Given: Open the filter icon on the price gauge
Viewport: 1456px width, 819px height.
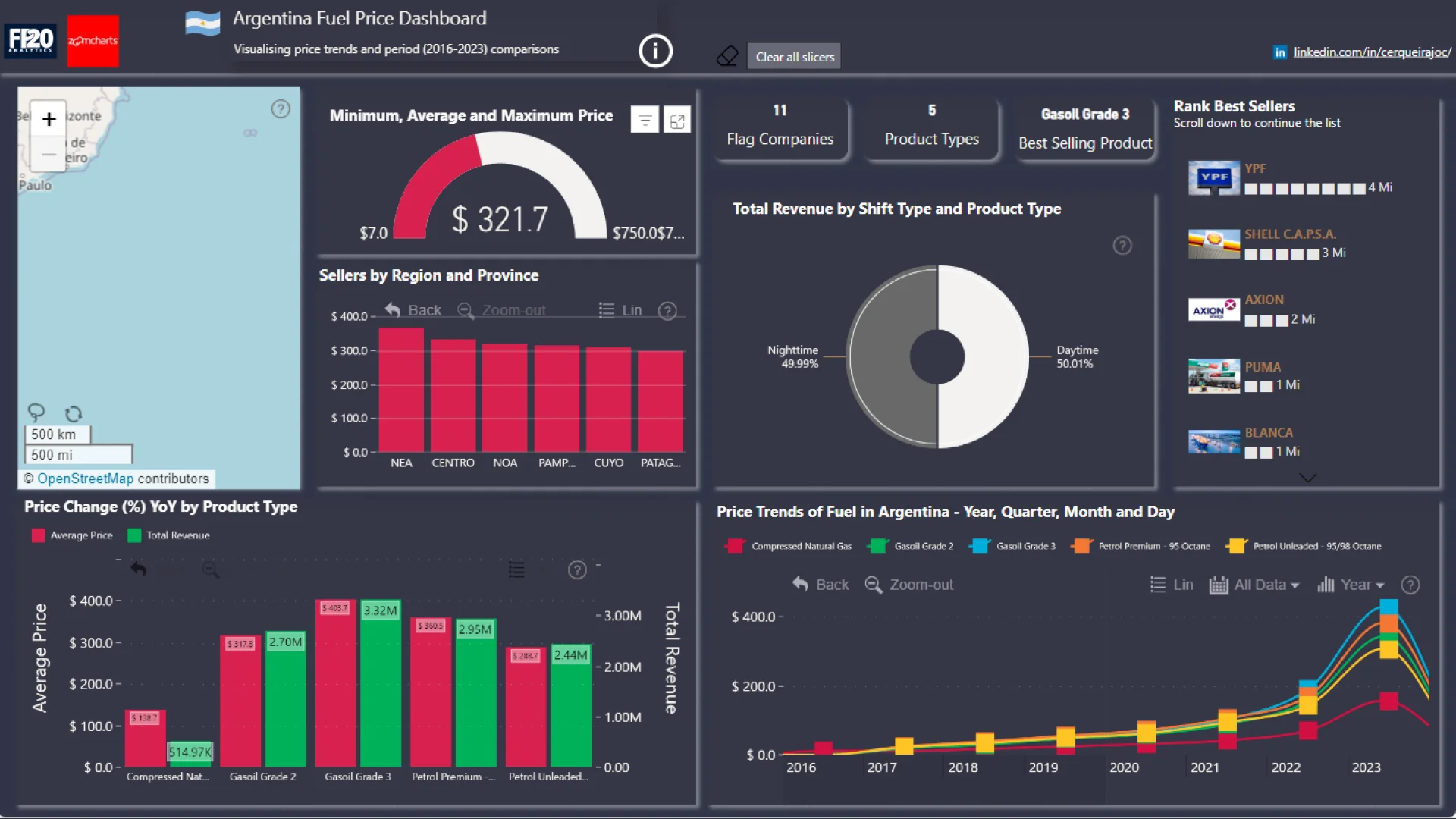Looking at the screenshot, I should 645,120.
